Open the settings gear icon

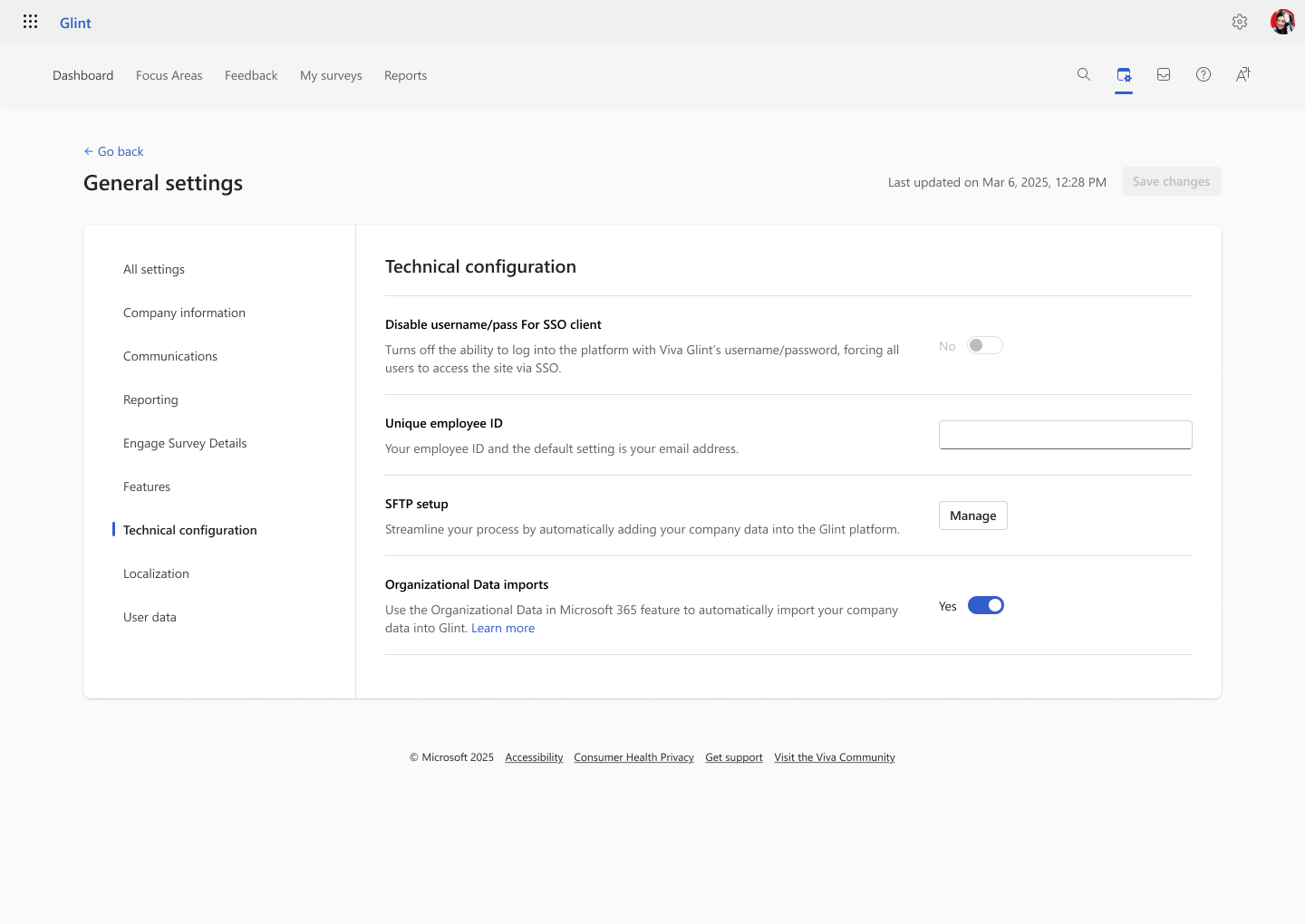[x=1240, y=22]
